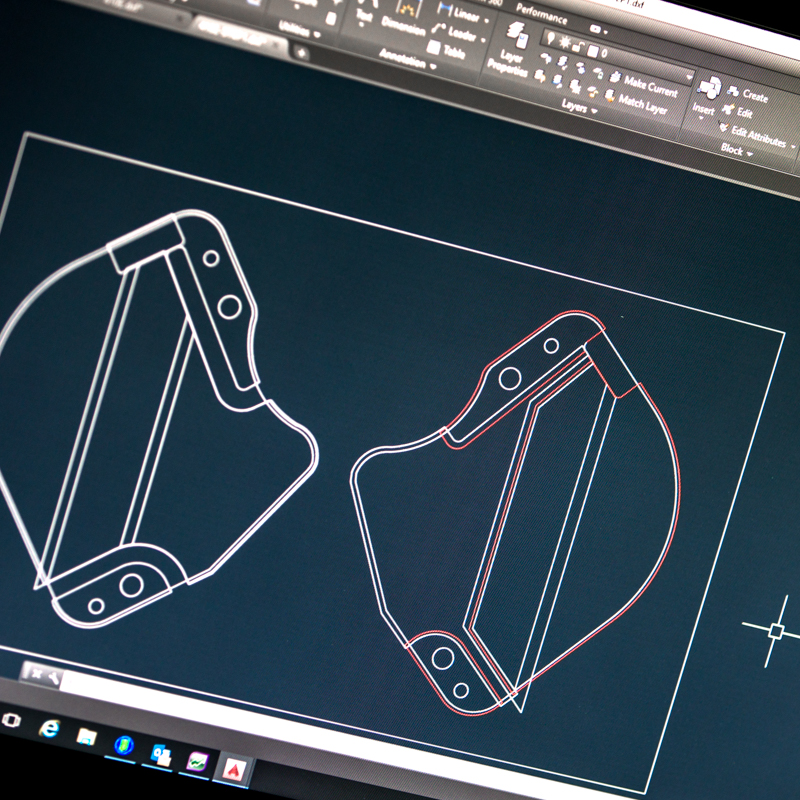Select the Dimension tool
The height and width of the screenshot is (800, 800).
[404, 18]
